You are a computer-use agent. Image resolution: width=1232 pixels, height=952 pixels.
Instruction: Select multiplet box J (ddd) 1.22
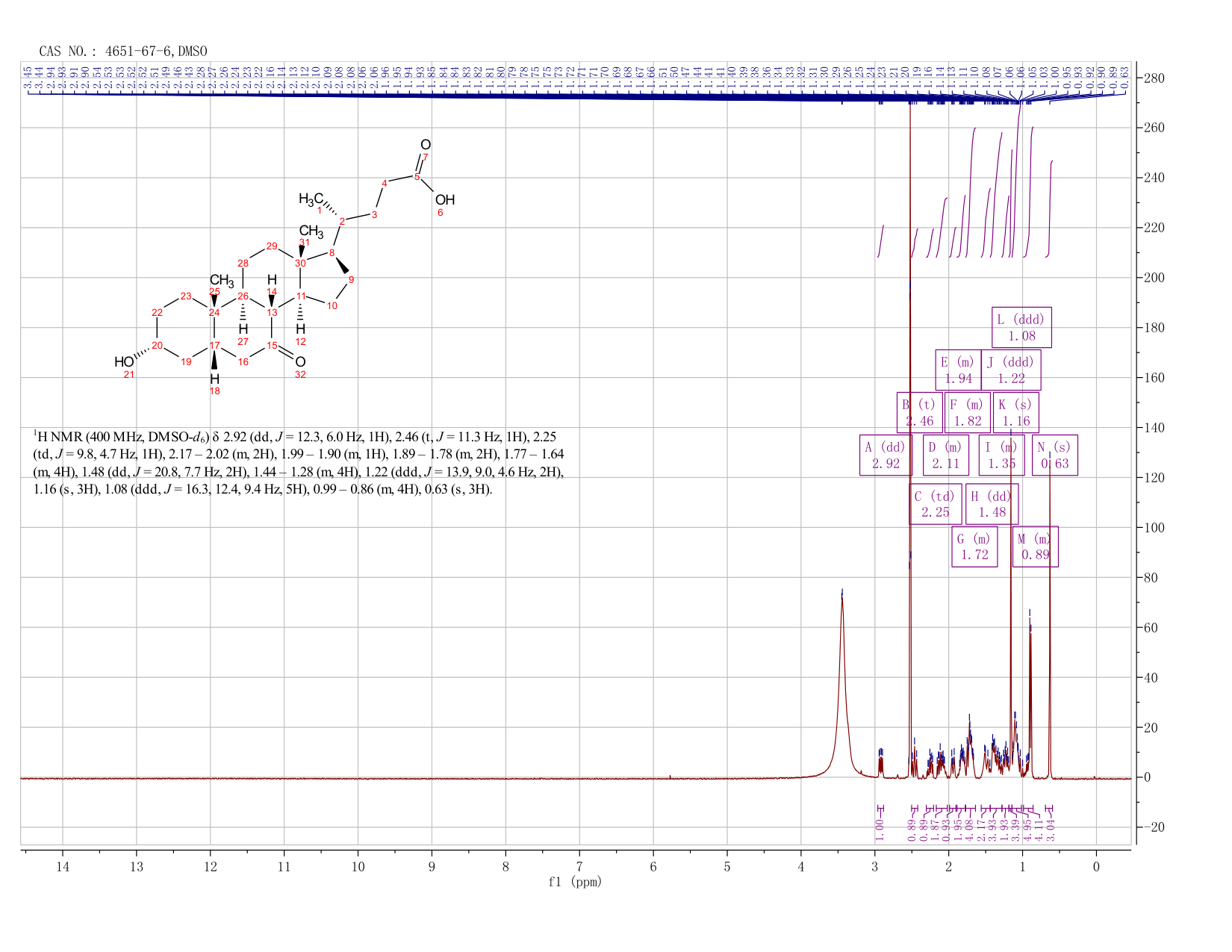(1011, 370)
